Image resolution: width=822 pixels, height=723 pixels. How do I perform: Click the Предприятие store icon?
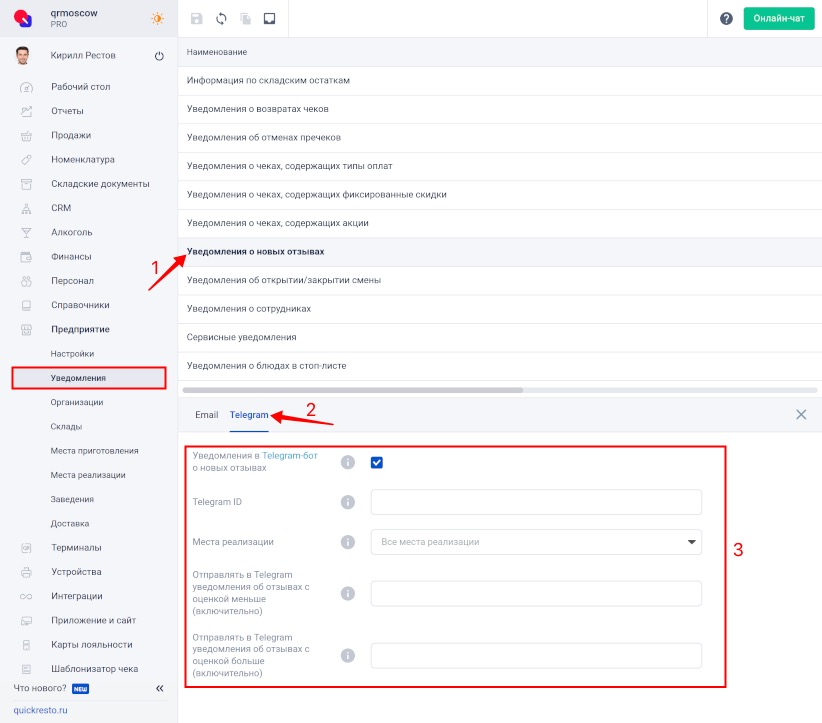click(x=26, y=330)
